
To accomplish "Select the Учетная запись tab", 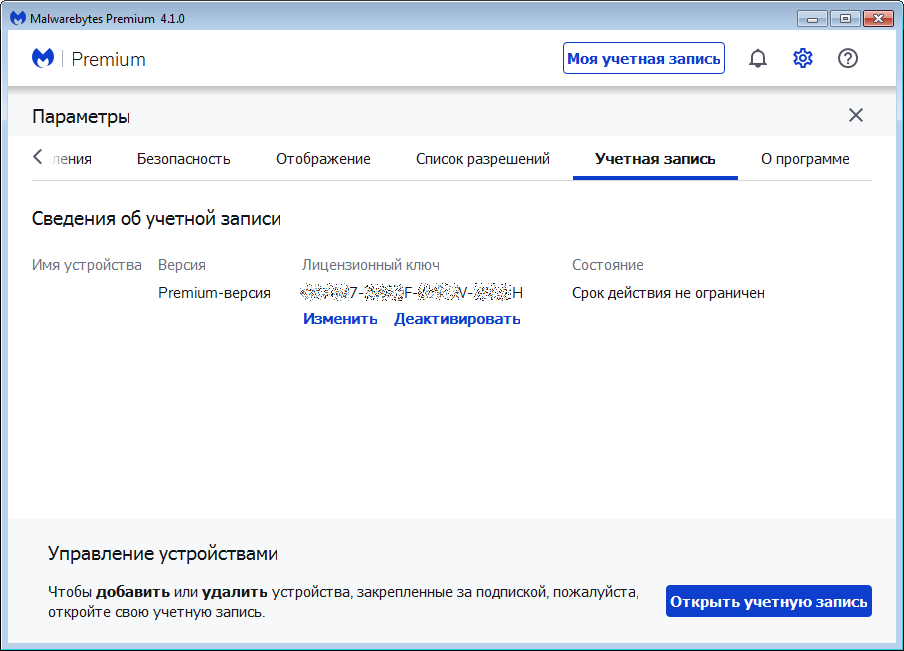I will pos(655,159).
